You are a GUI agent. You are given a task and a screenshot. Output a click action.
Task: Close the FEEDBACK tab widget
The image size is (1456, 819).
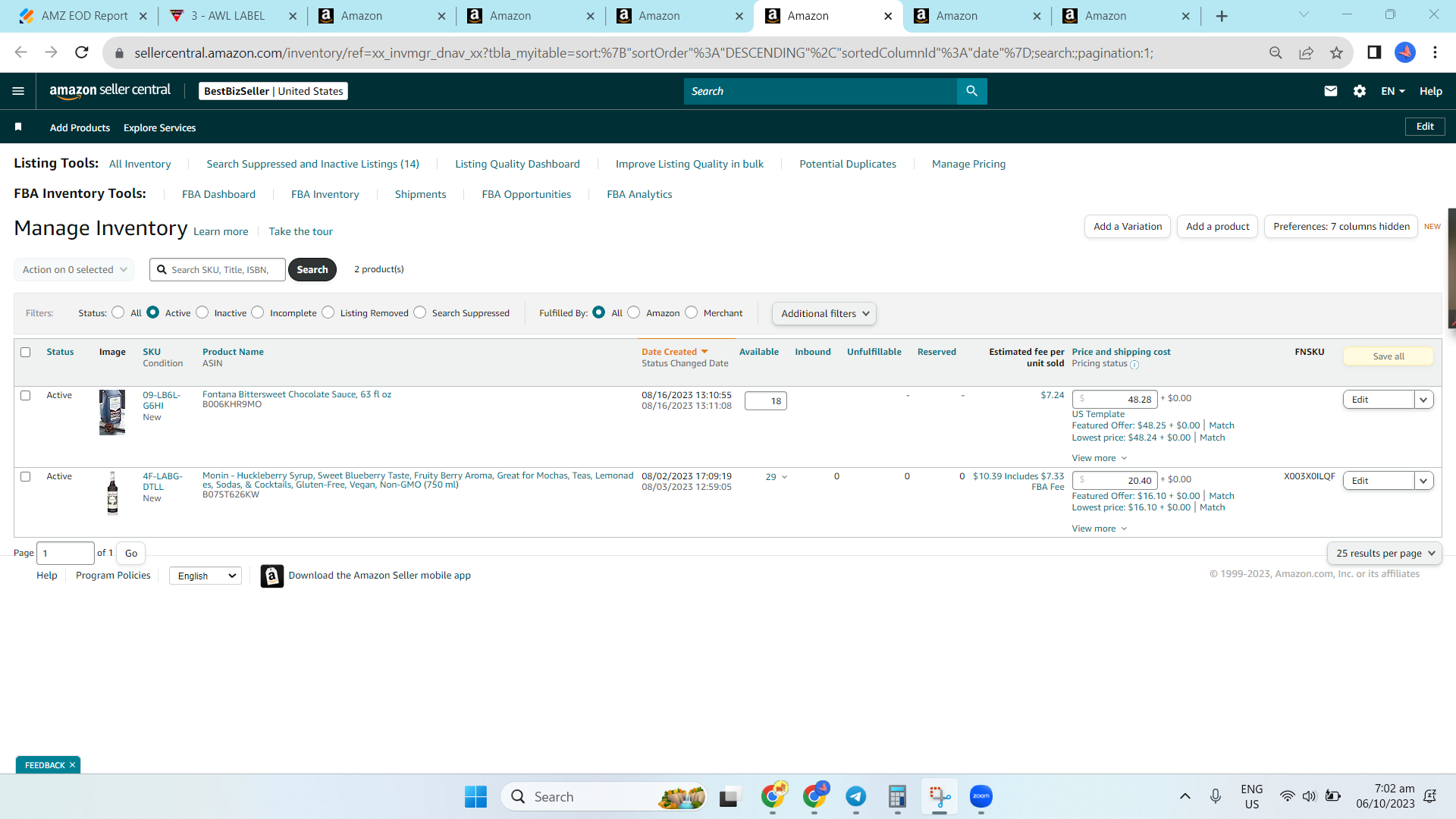[73, 765]
